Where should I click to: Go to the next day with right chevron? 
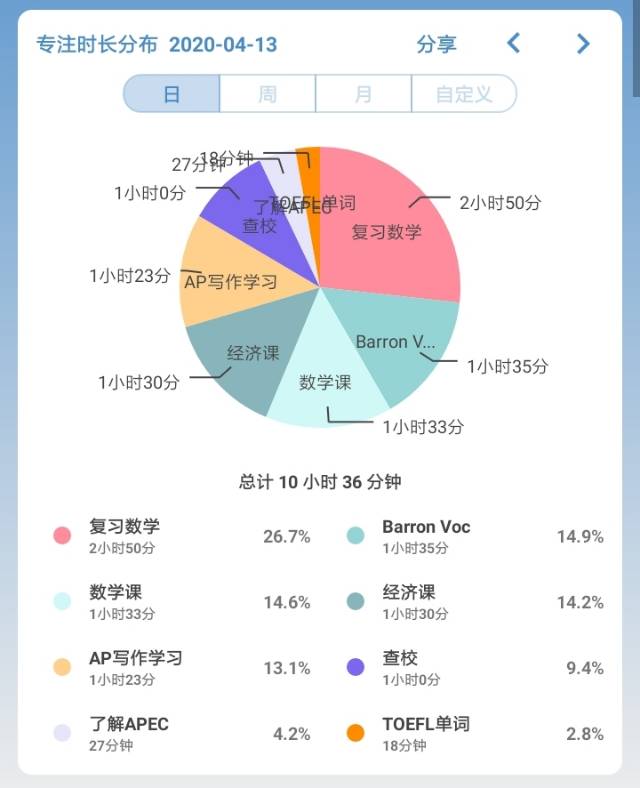(x=583, y=43)
